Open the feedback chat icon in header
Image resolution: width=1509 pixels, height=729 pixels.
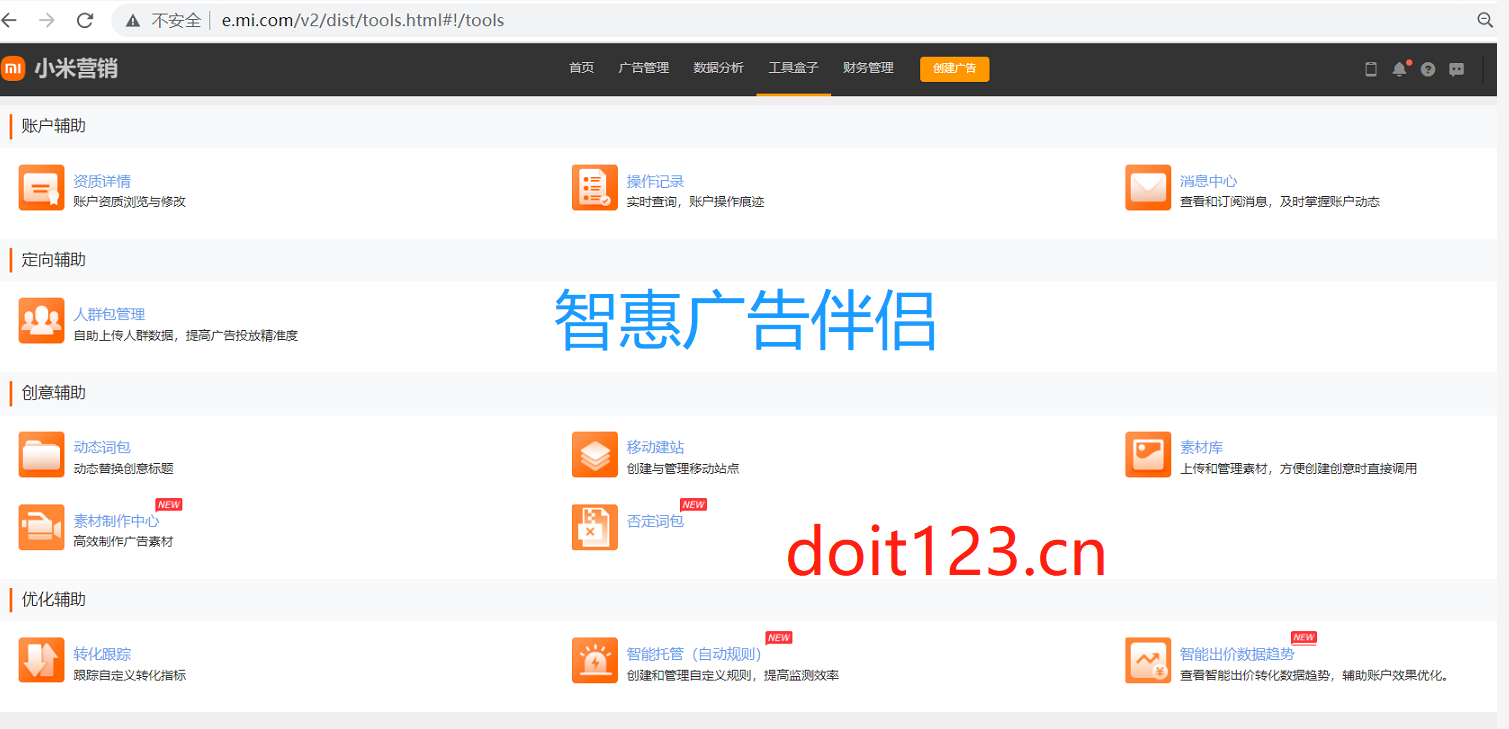(x=1457, y=69)
